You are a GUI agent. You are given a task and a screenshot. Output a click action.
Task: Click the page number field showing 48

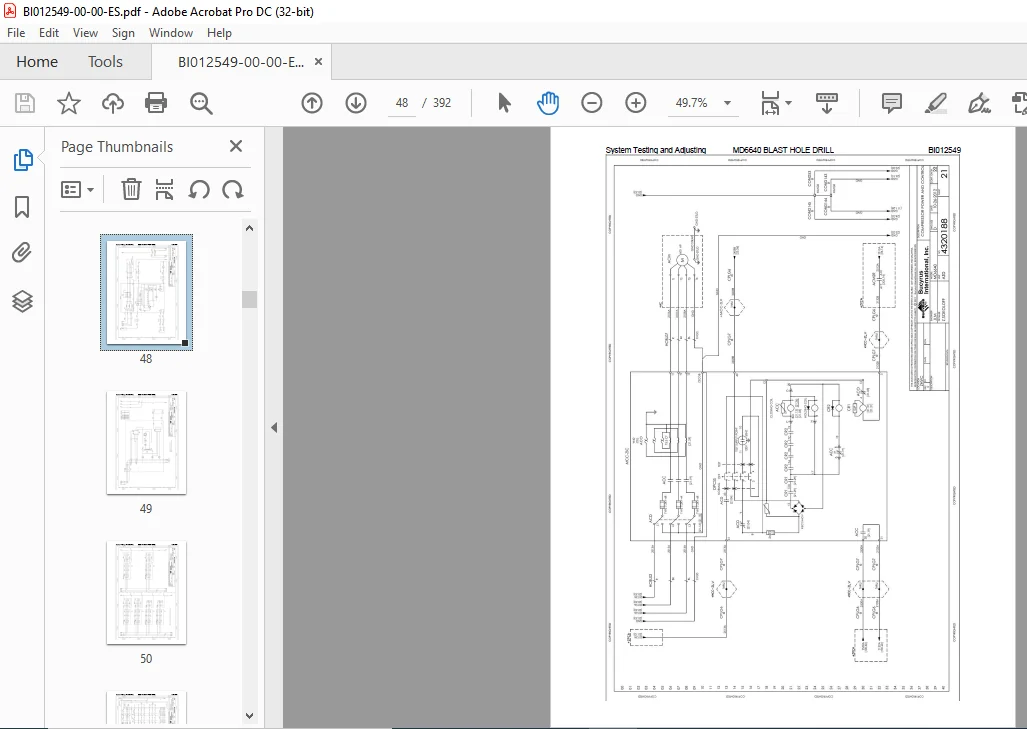click(x=401, y=103)
